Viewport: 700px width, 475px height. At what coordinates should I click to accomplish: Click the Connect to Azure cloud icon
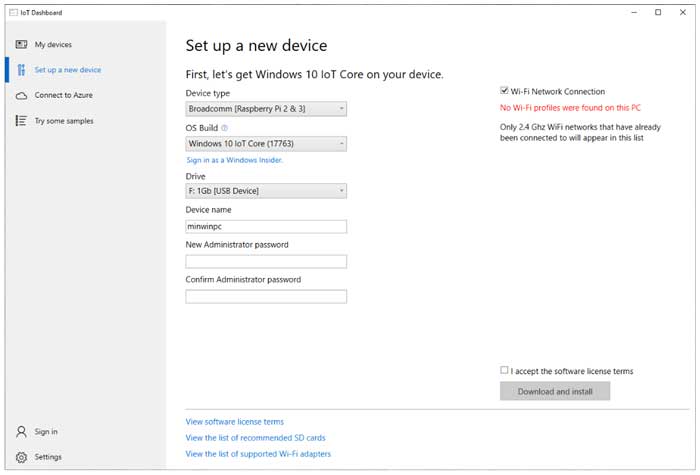[21, 95]
